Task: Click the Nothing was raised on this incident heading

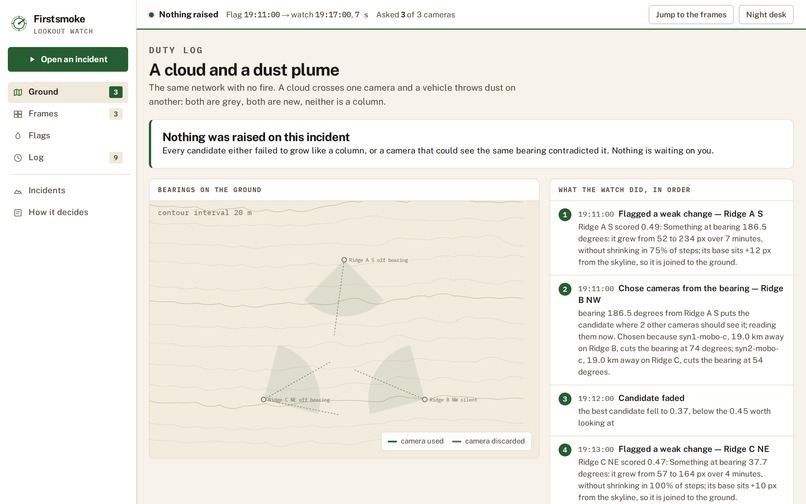Action: (256, 137)
